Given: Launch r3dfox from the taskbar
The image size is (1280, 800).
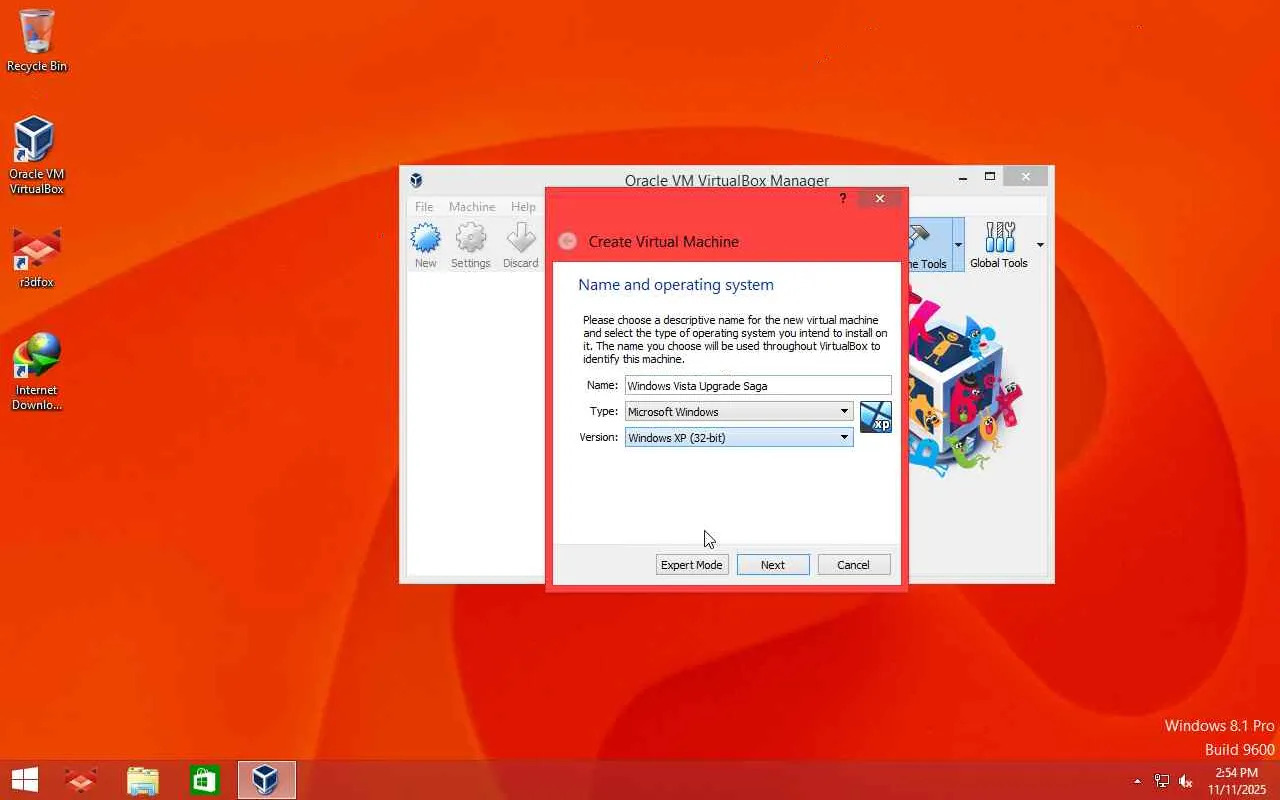Looking at the screenshot, I should click(x=81, y=780).
